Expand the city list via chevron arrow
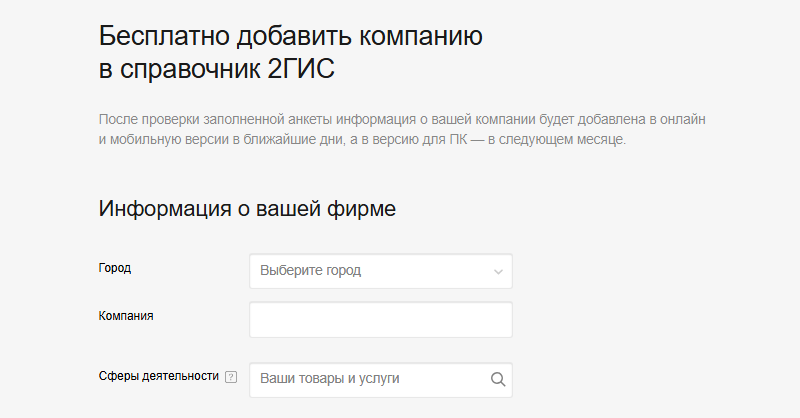This screenshot has height=418, width=800. tap(498, 271)
